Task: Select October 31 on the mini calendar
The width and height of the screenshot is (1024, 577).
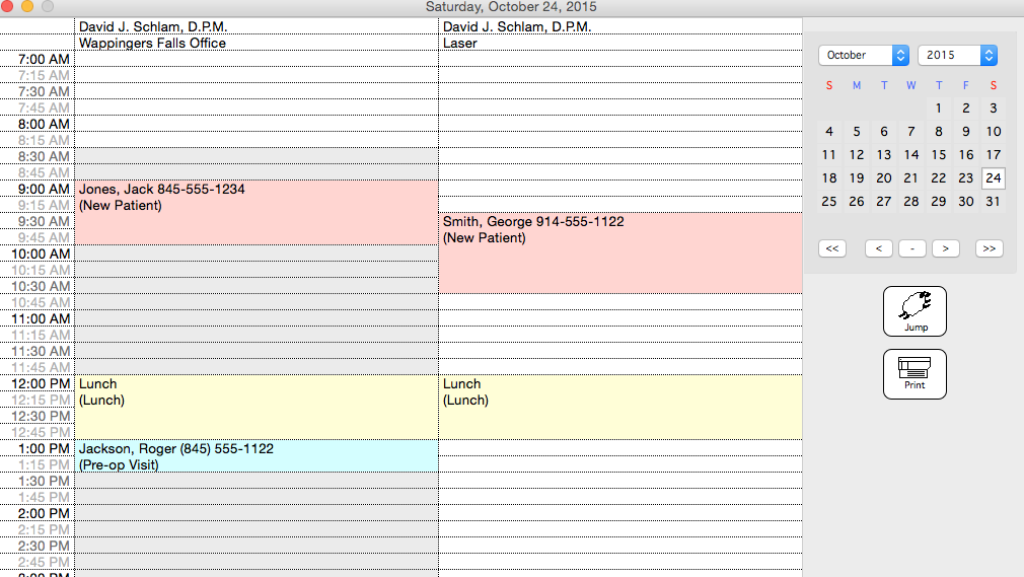Action: pos(993,201)
